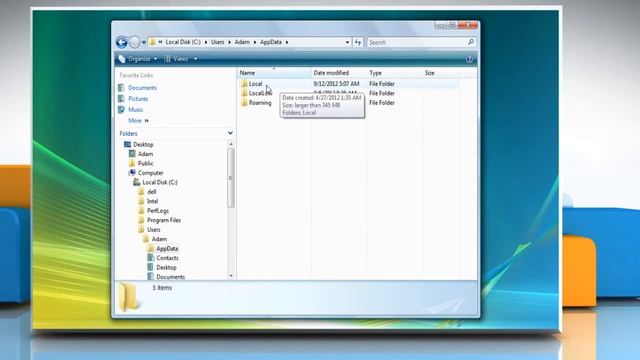This screenshot has width=640, height=360.
Task: Close the Explorer window
Action: click(468, 25)
